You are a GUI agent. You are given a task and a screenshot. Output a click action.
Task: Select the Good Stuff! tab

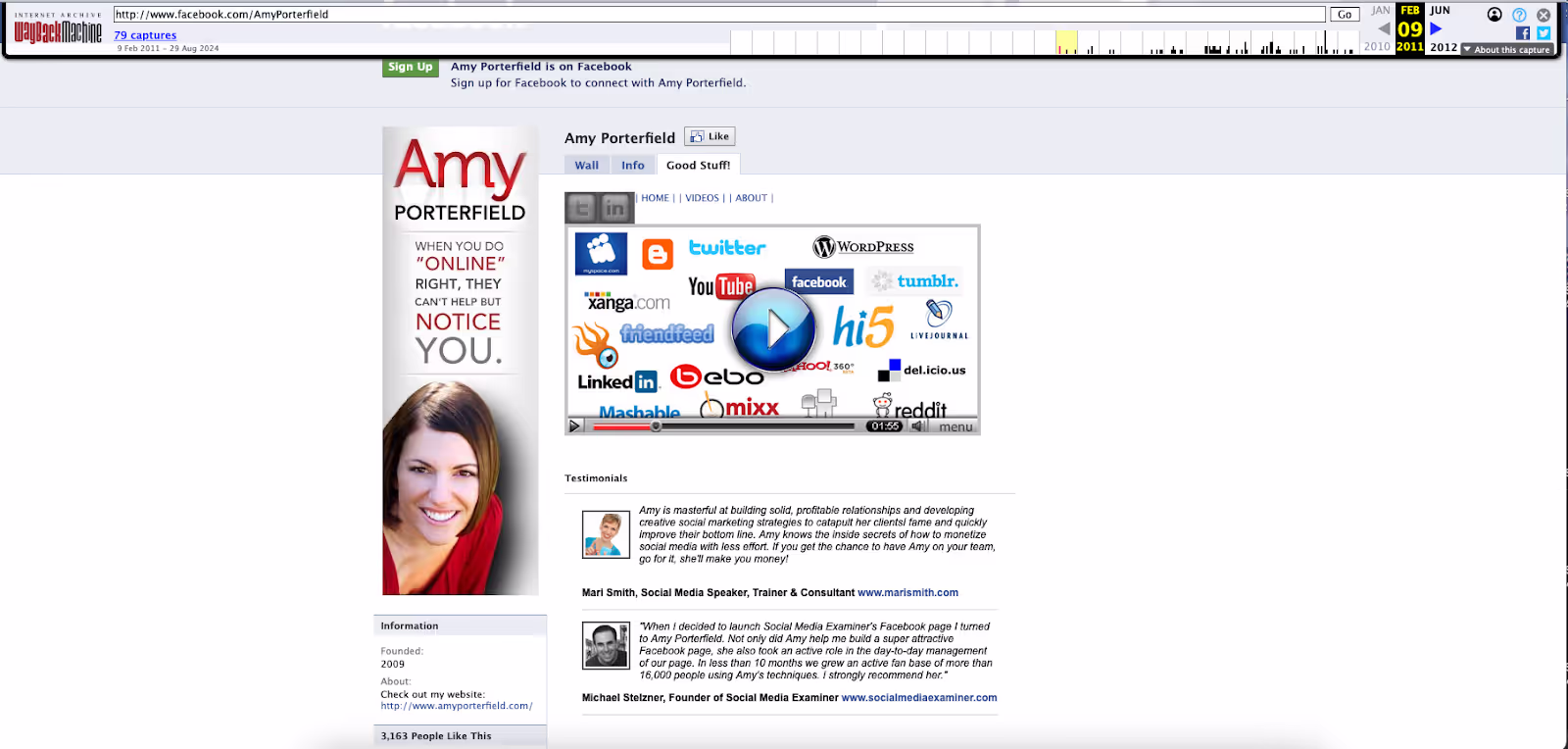pyautogui.click(x=698, y=166)
